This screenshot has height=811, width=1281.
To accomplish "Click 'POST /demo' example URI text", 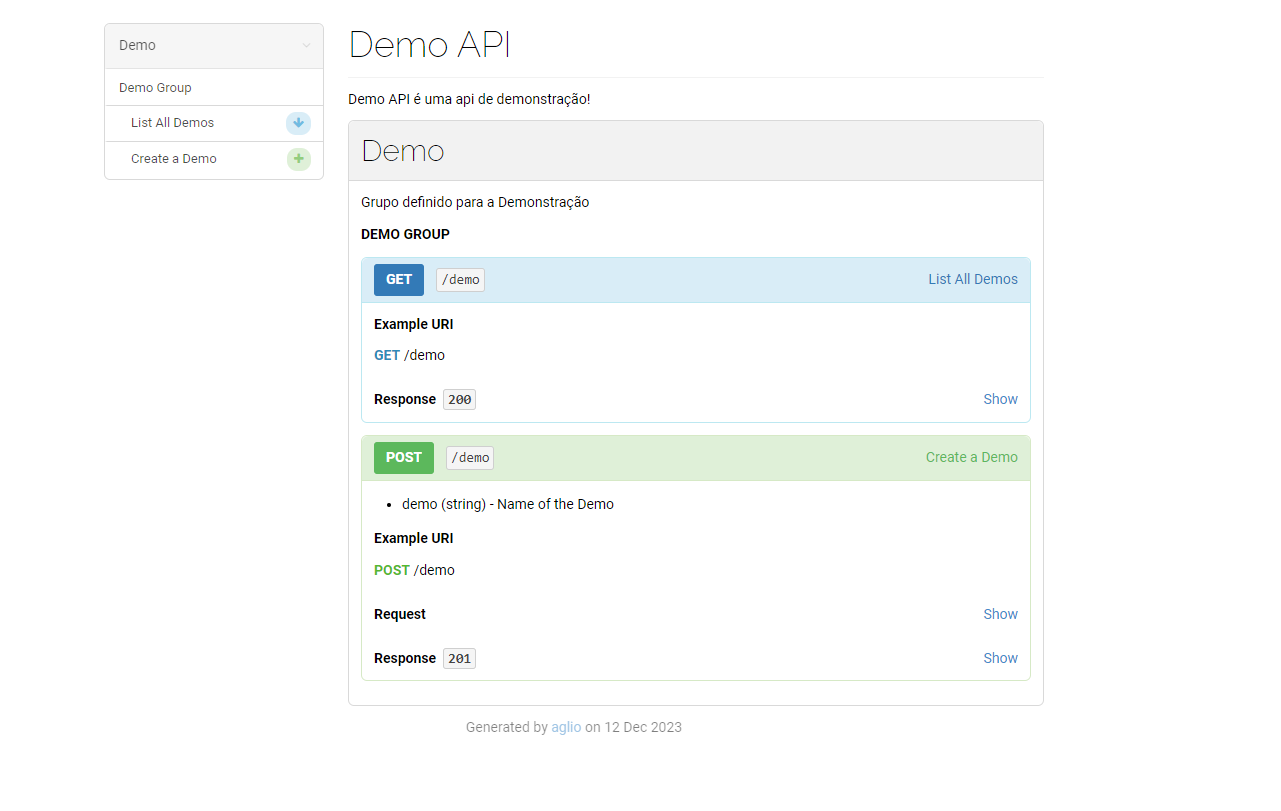I will point(414,570).
